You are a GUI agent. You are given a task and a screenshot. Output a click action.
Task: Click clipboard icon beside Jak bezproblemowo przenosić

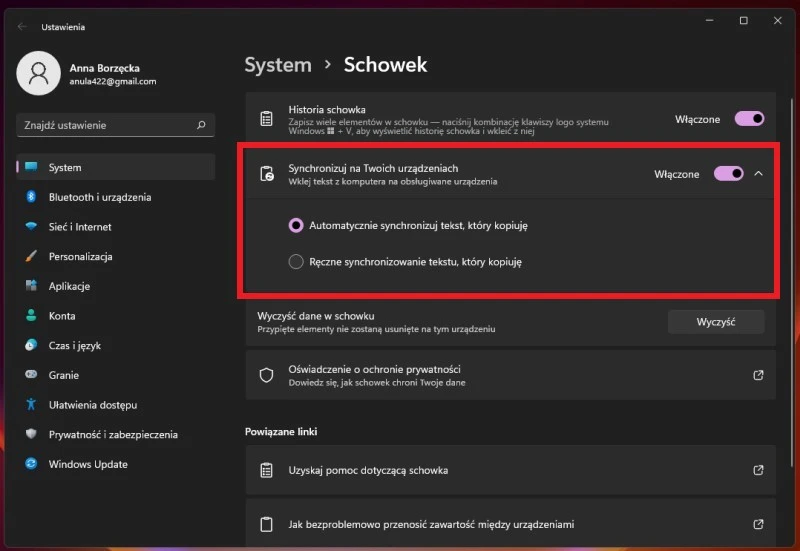coord(266,524)
